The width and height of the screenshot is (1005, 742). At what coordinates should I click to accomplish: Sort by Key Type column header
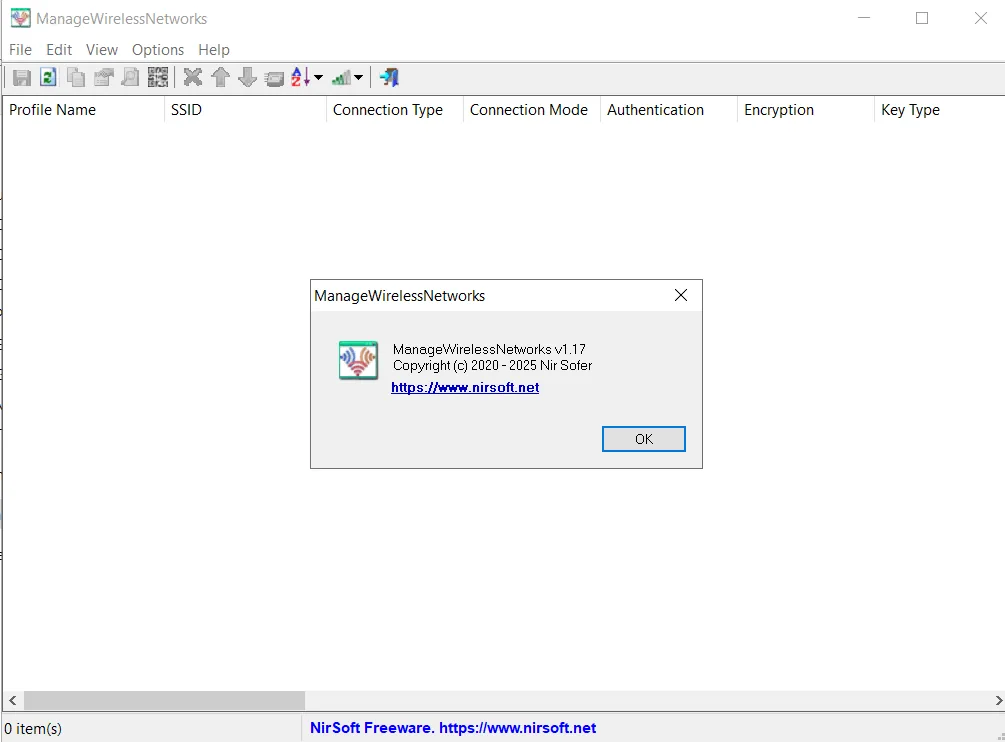[940, 110]
